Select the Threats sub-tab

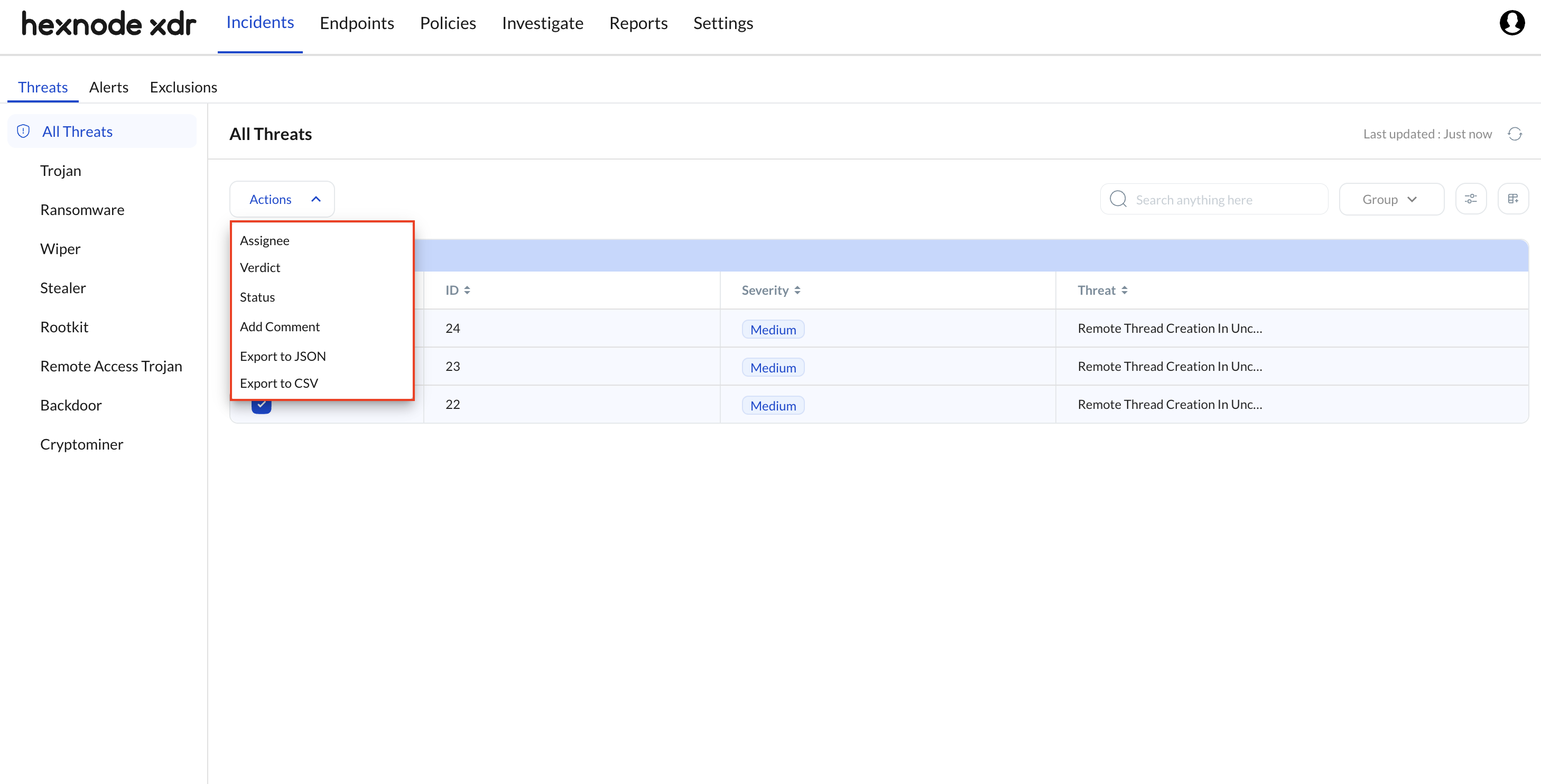pyautogui.click(x=42, y=87)
